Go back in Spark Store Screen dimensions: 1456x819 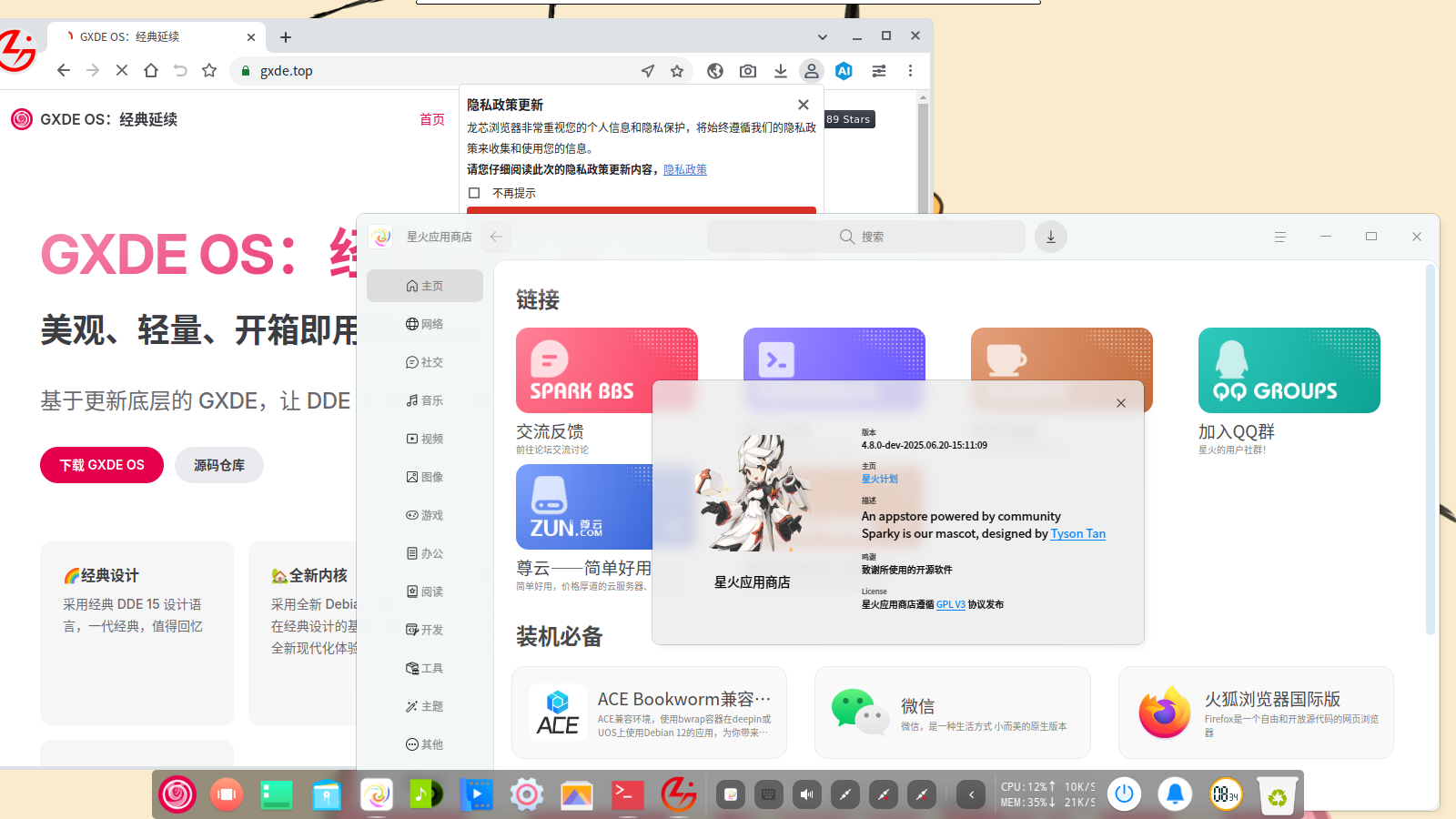pos(496,237)
